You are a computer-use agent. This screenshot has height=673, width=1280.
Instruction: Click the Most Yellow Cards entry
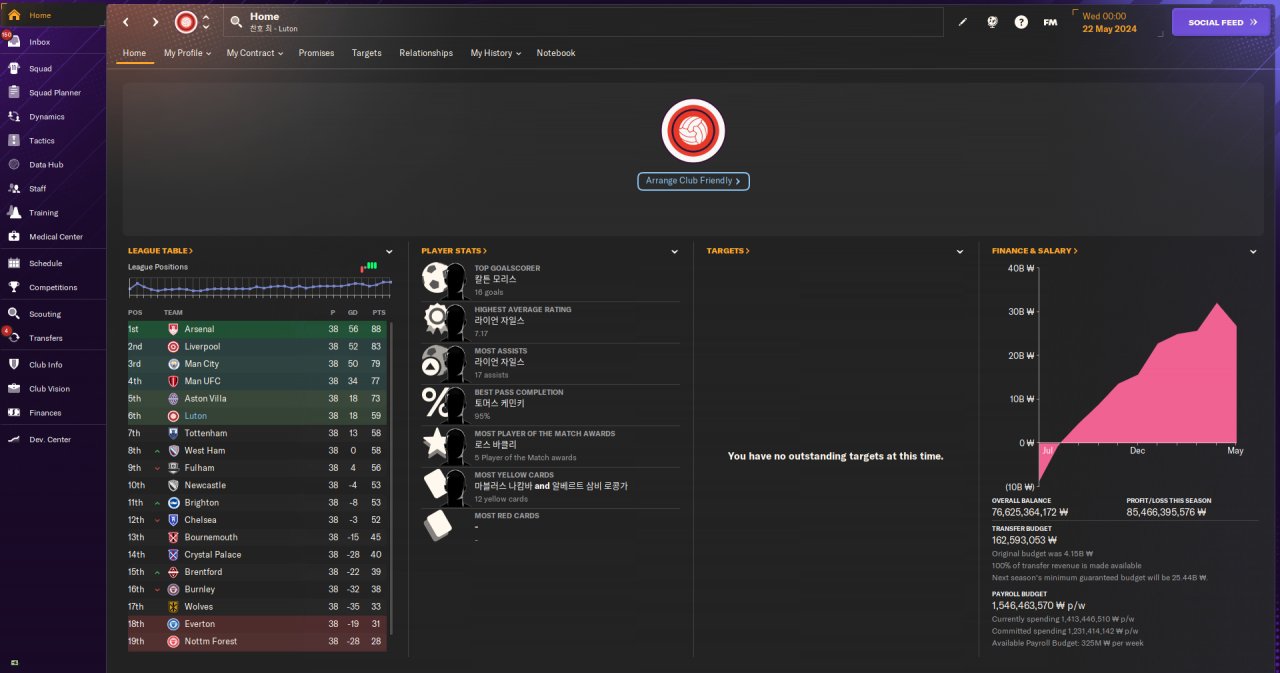[x=550, y=488]
